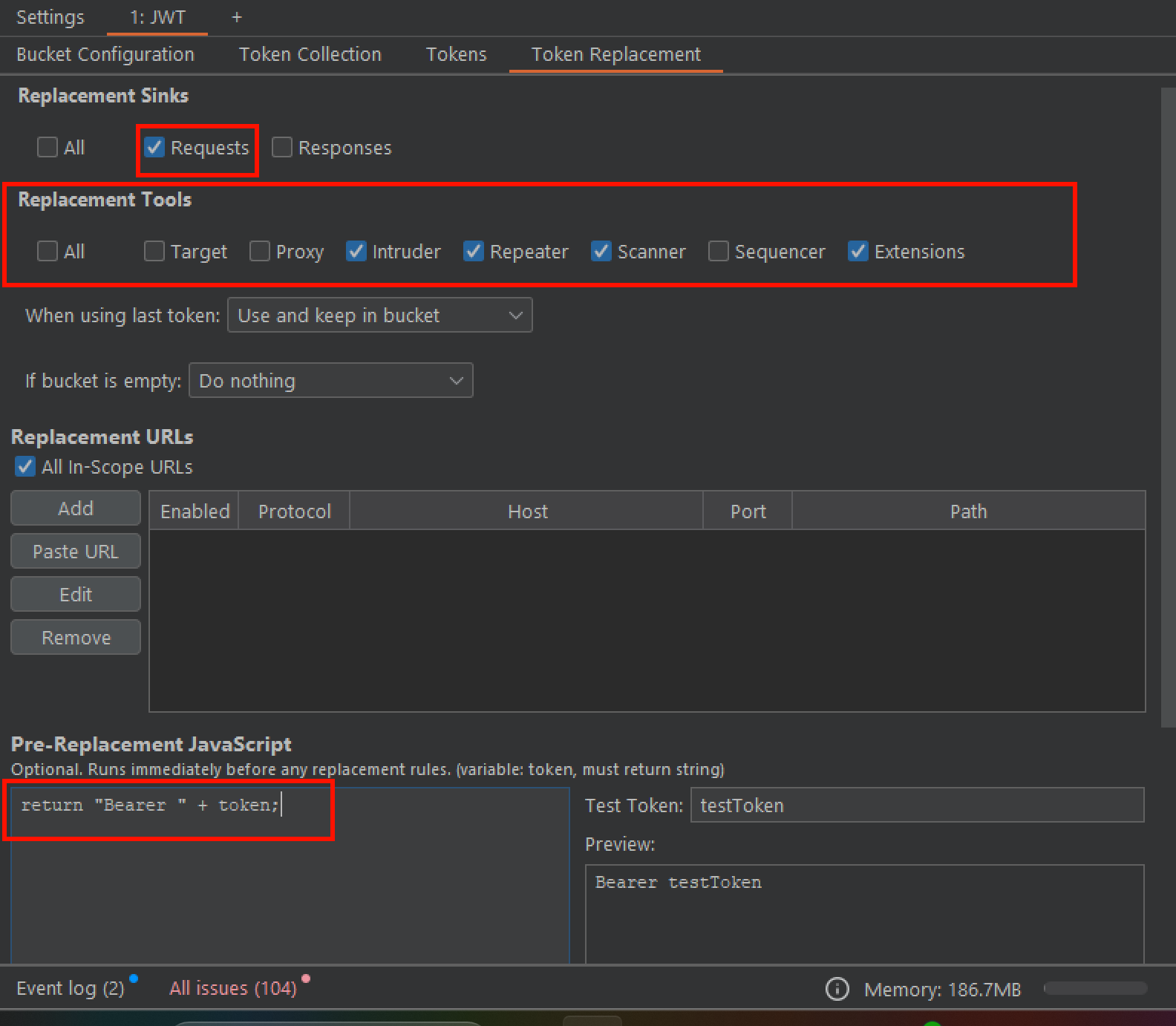Uncheck the Requests sink checkbox
This screenshot has height=1026, width=1176.
154,147
